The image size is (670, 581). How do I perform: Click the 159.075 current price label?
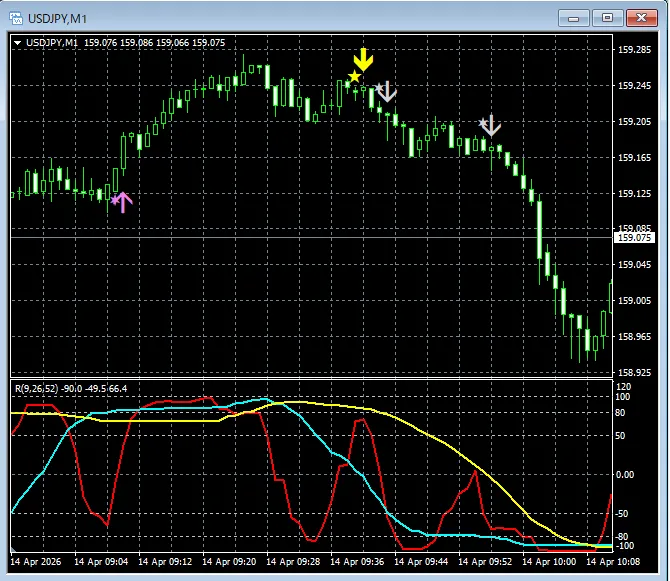634,238
